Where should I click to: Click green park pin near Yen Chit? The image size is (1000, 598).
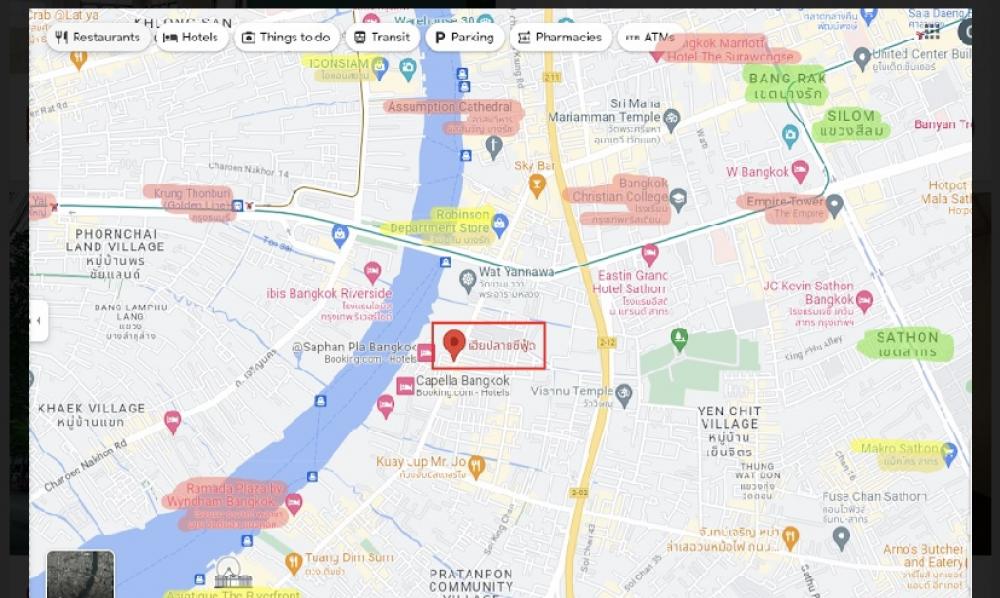679,339
